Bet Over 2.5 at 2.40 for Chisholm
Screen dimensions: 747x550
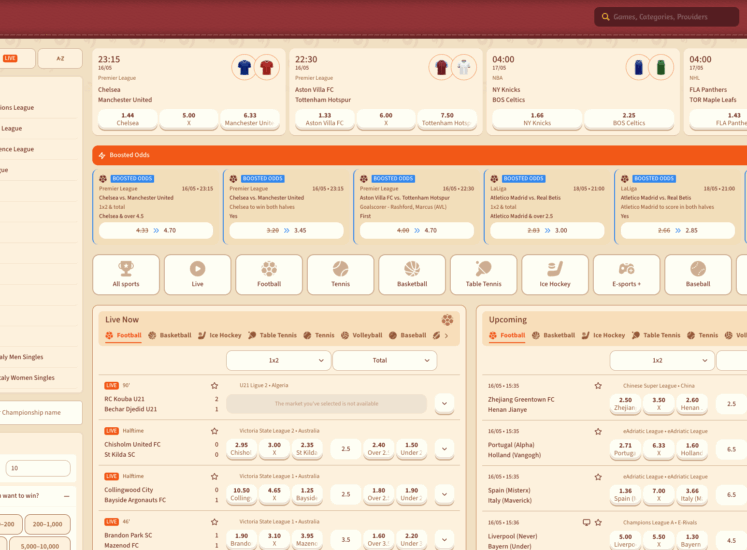(378, 448)
